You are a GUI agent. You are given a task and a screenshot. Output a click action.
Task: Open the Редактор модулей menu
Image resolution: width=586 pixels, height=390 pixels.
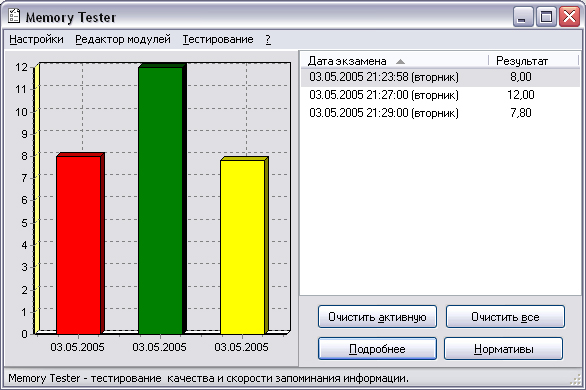[123, 39]
